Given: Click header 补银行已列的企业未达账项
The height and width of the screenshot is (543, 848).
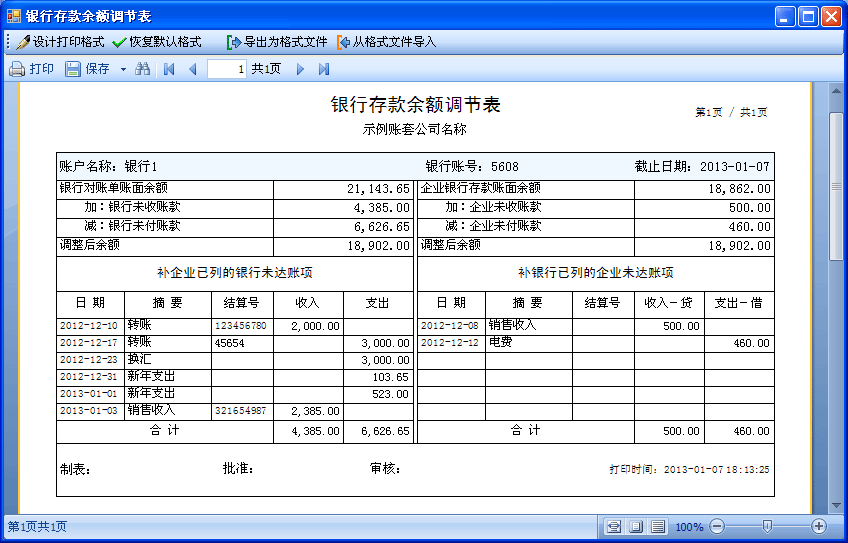Looking at the screenshot, I should click(x=595, y=273).
